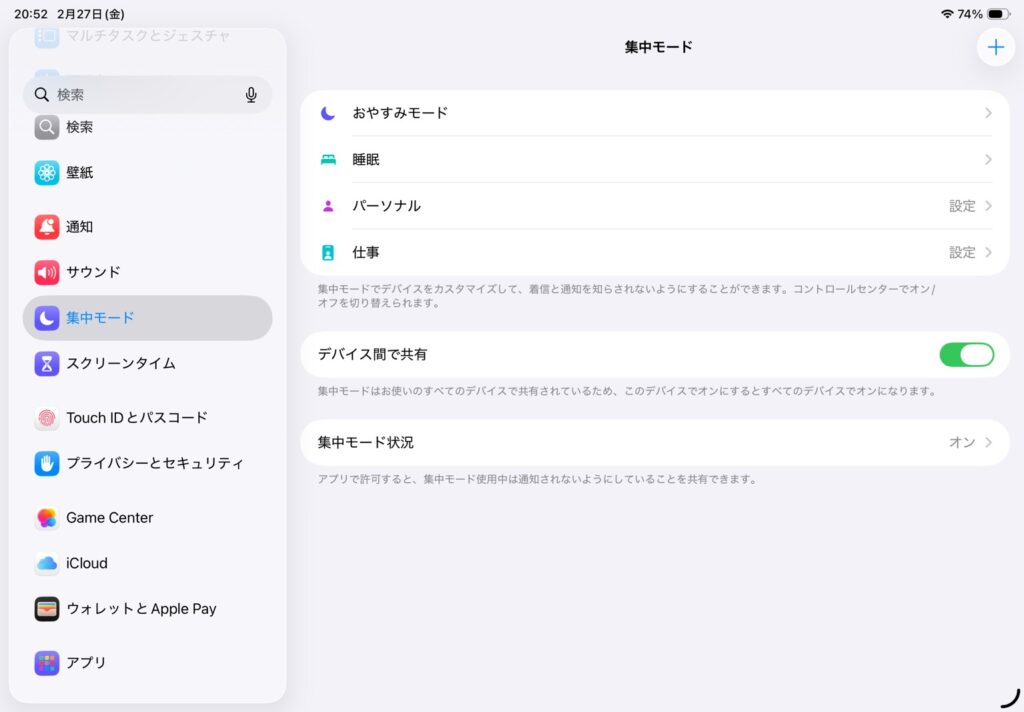Tap the iCloud cloud icon
Viewport: 1024px width, 712px height.
point(47,563)
